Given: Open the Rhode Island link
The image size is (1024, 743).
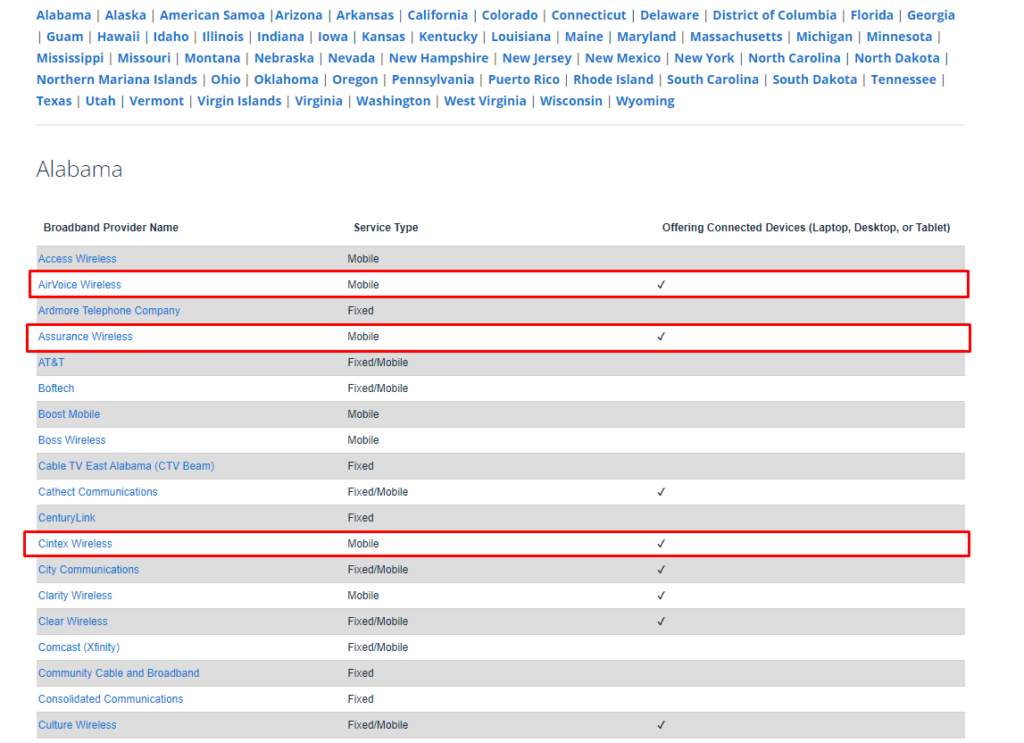Looking at the screenshot, I should pyautogui.click(x=613, y=80).
